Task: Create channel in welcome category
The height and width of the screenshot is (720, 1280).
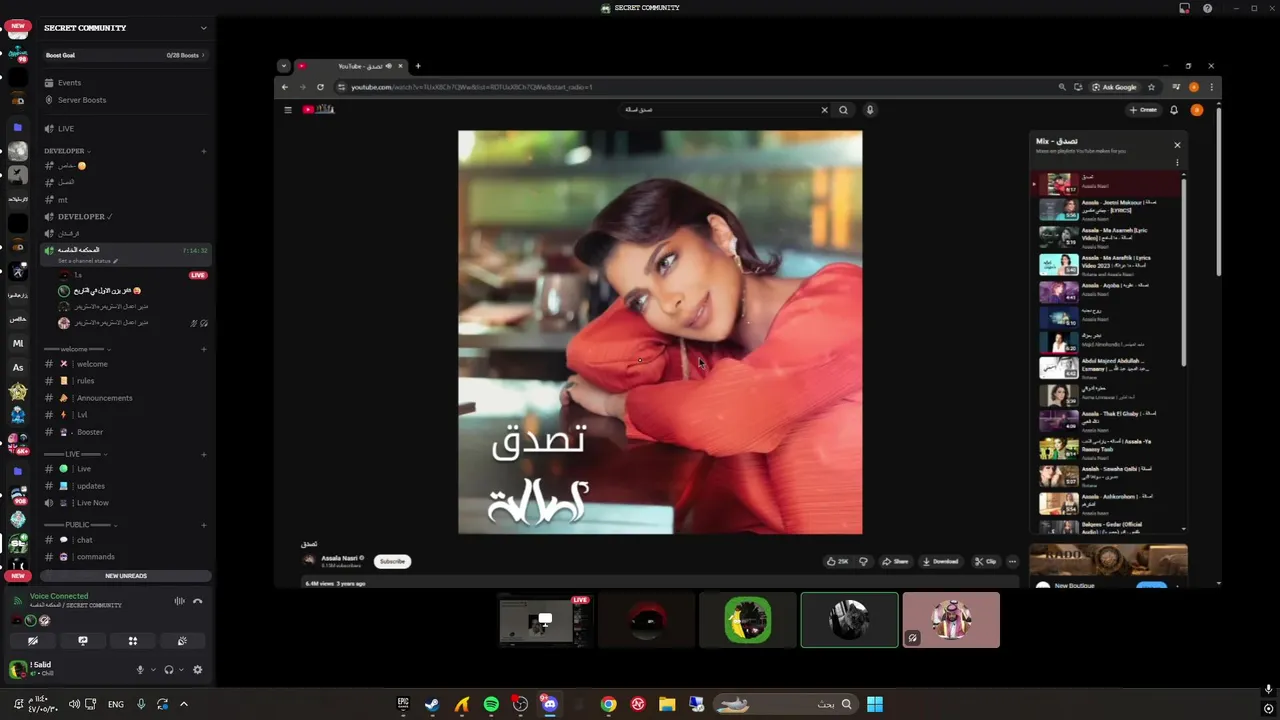Action: 204,349
